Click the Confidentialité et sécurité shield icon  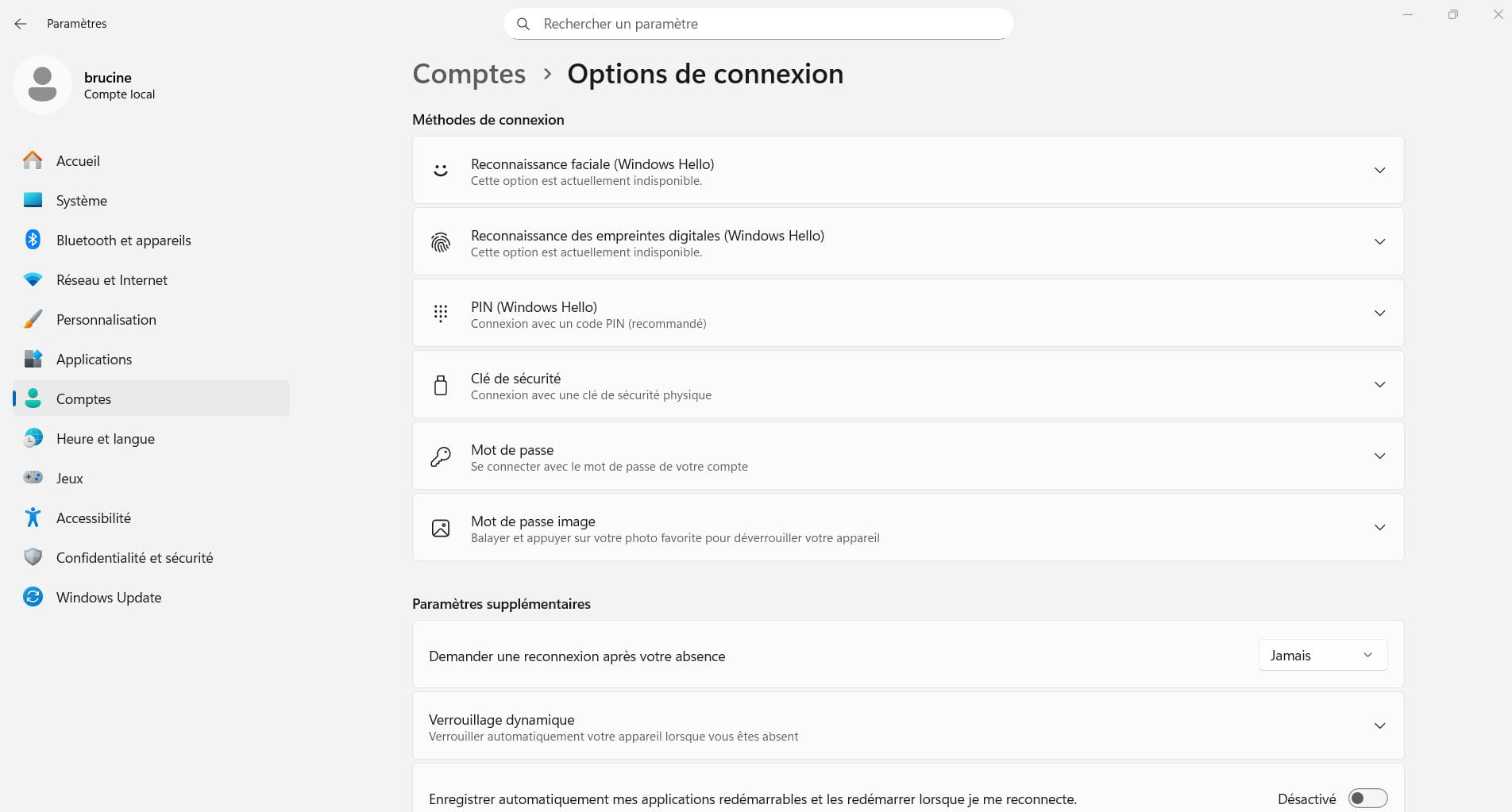click(33, 557)
